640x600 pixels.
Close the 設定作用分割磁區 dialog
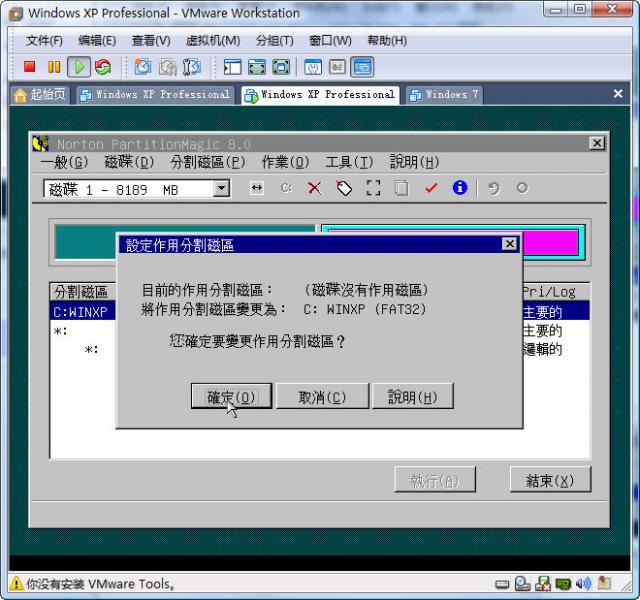[509, 244]
